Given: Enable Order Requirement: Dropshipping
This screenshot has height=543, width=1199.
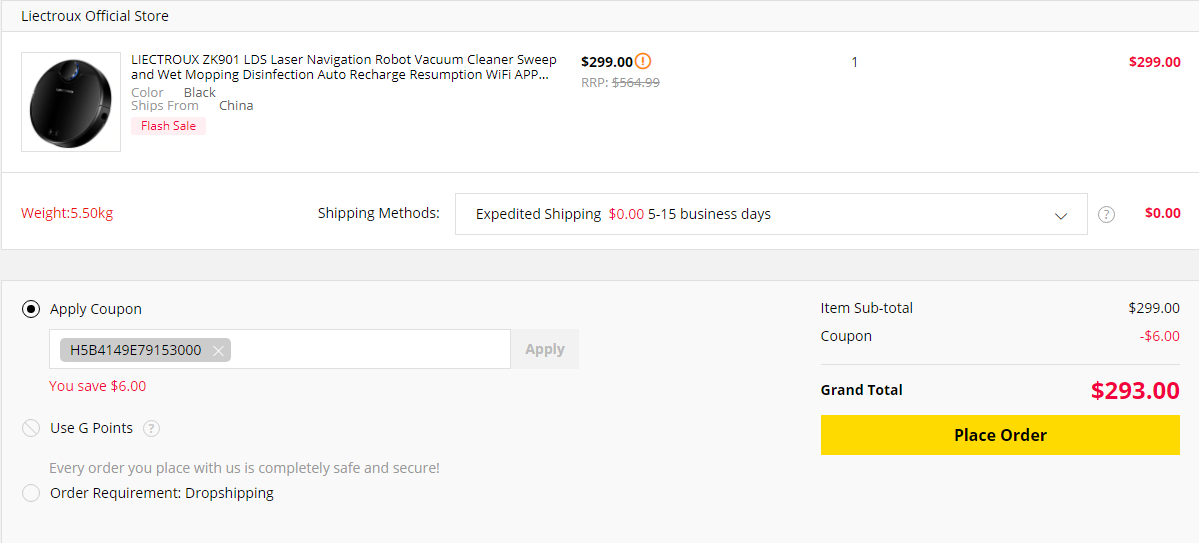Looking at the screenshot, I should tap(31, 493).
